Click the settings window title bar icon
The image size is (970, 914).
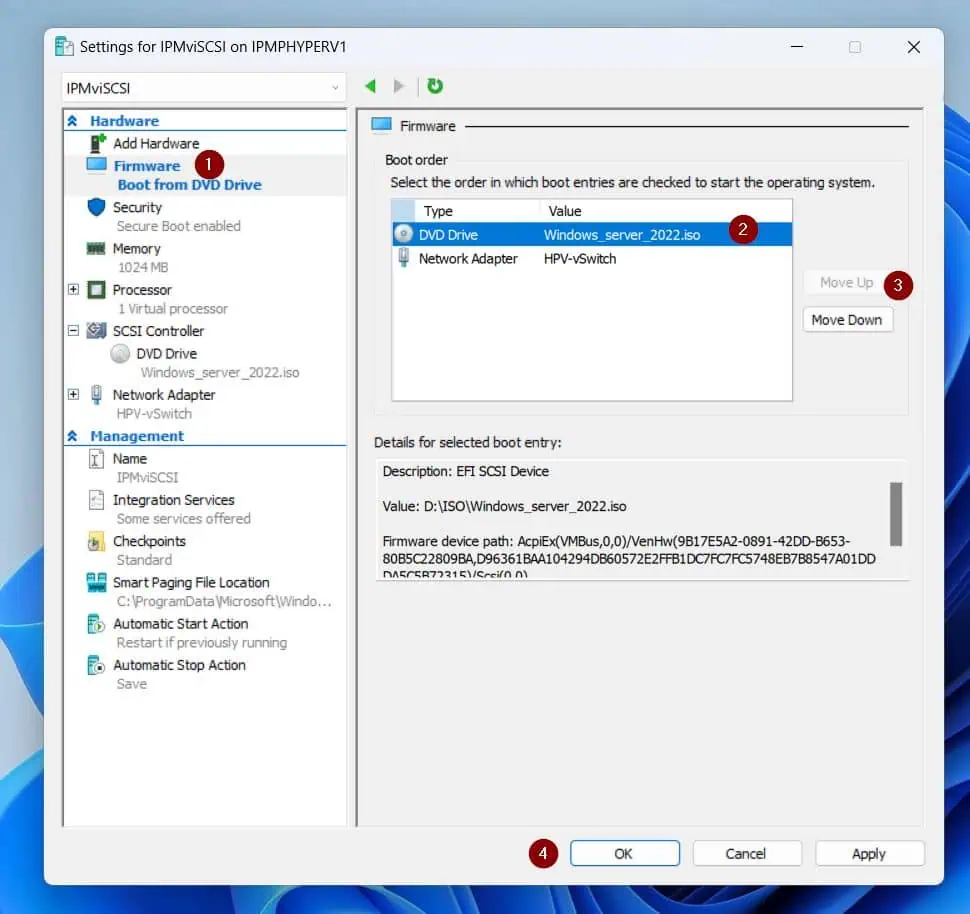pos(64,46)
